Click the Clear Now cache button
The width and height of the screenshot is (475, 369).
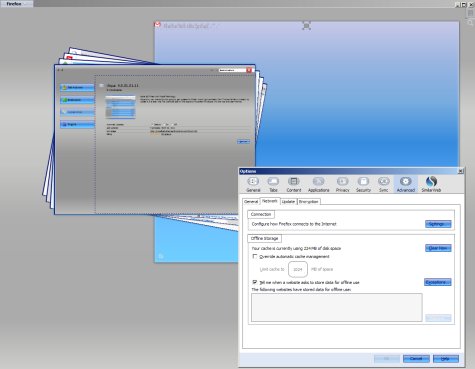point(438,248)
